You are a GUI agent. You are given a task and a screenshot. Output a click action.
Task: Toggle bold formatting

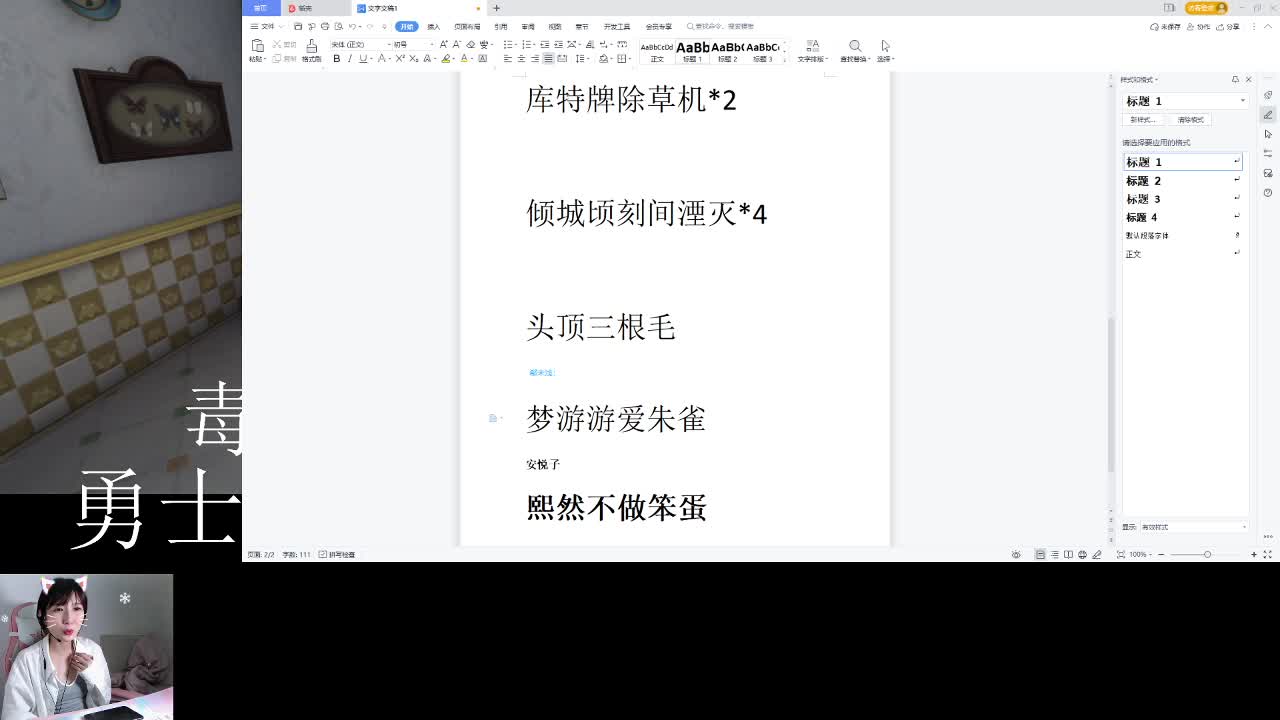(337, 59)
